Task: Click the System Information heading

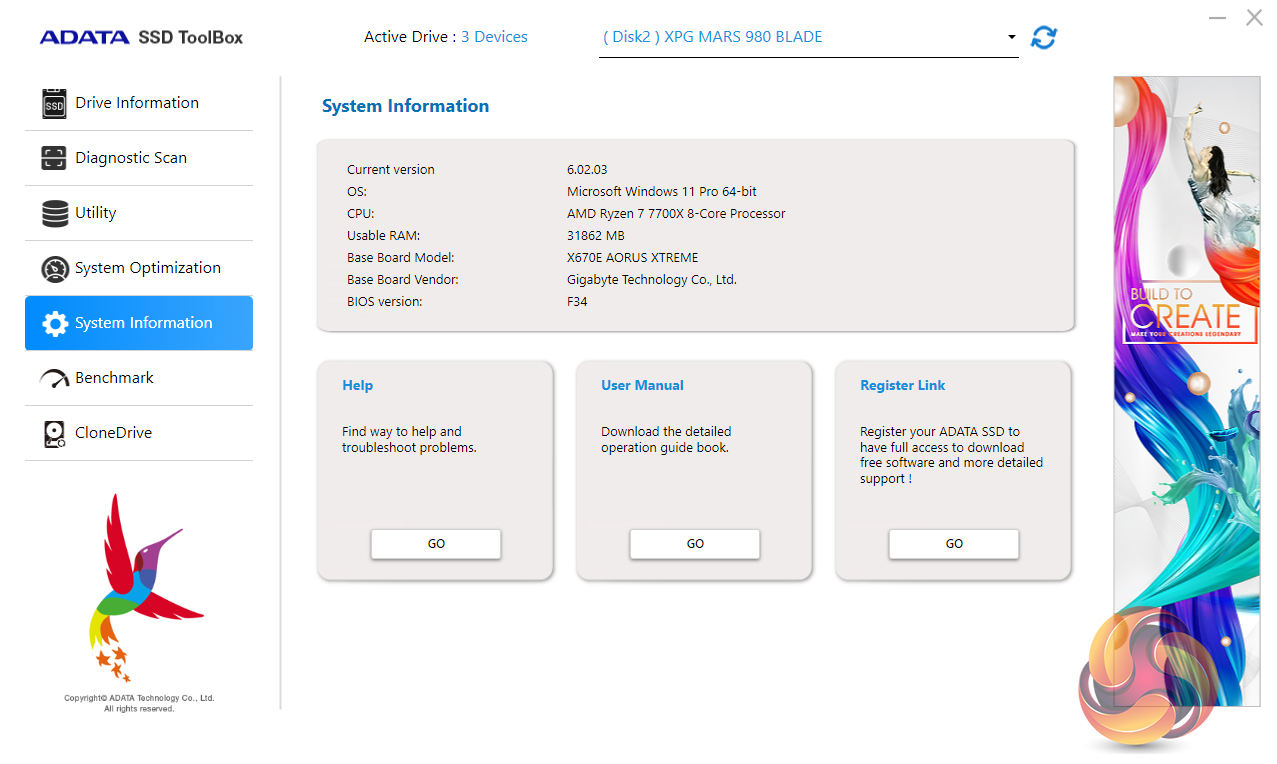Action: [x=405, y=106]
